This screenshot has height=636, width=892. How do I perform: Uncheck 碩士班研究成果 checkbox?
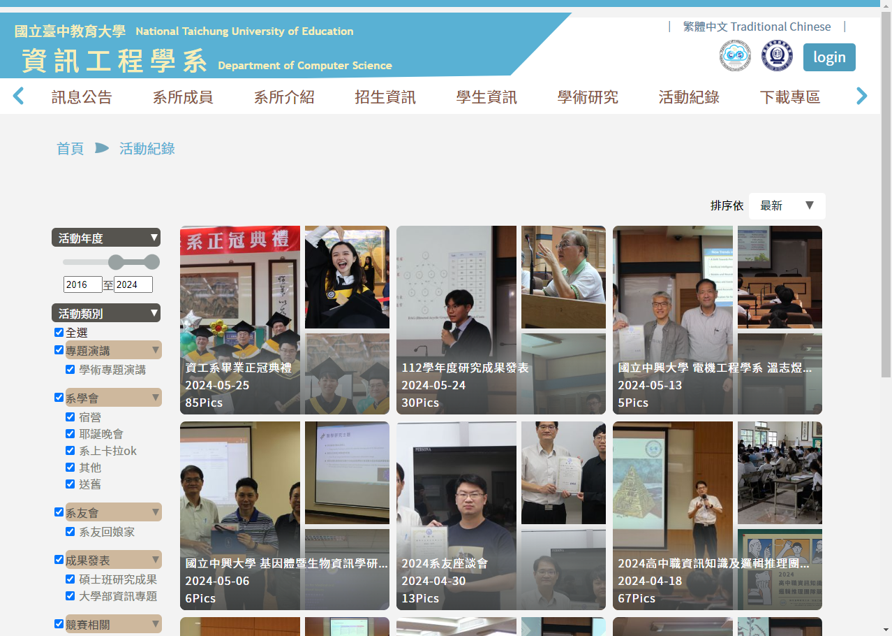pyautogui.click(x=70, y=579)
